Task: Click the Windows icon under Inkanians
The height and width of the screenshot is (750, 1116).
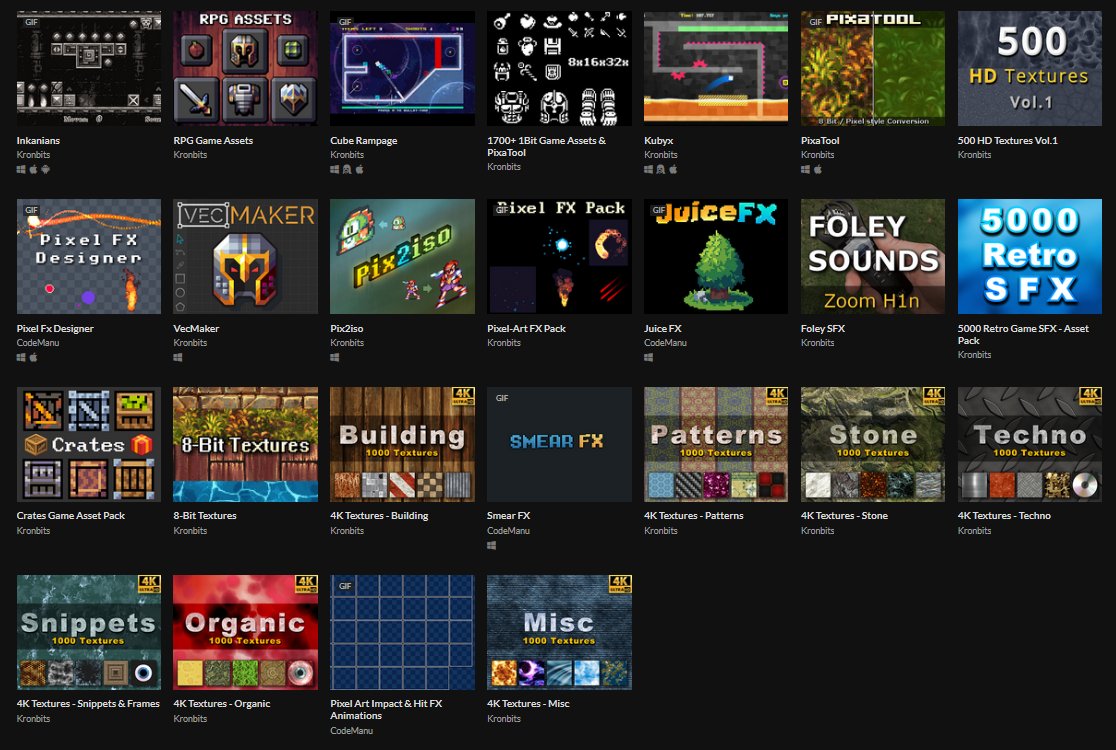Action: (x=21, y=169)
